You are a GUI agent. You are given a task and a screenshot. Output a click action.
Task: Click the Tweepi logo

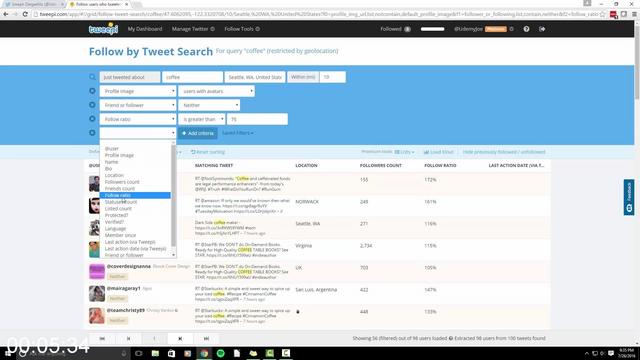pyautogui.click(x=103, y=29)
